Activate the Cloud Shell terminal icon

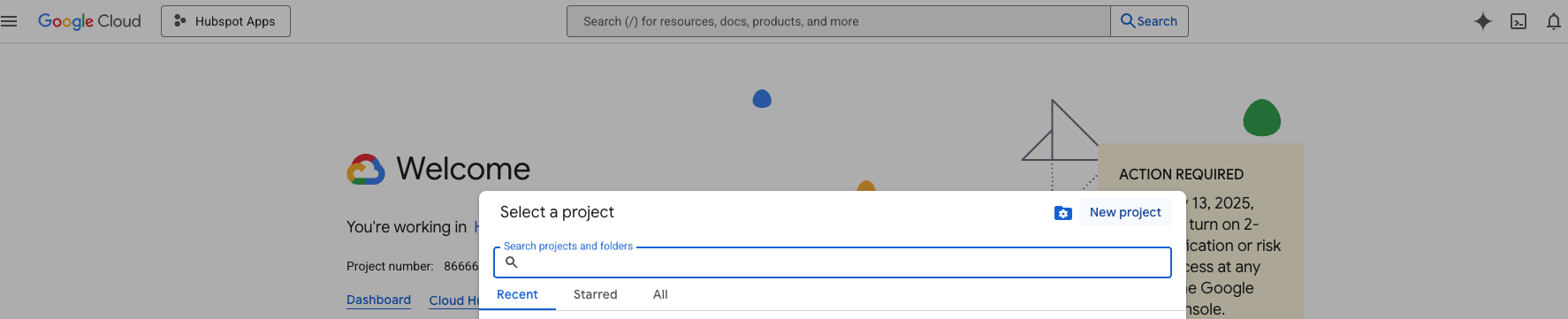(1519, 21)
